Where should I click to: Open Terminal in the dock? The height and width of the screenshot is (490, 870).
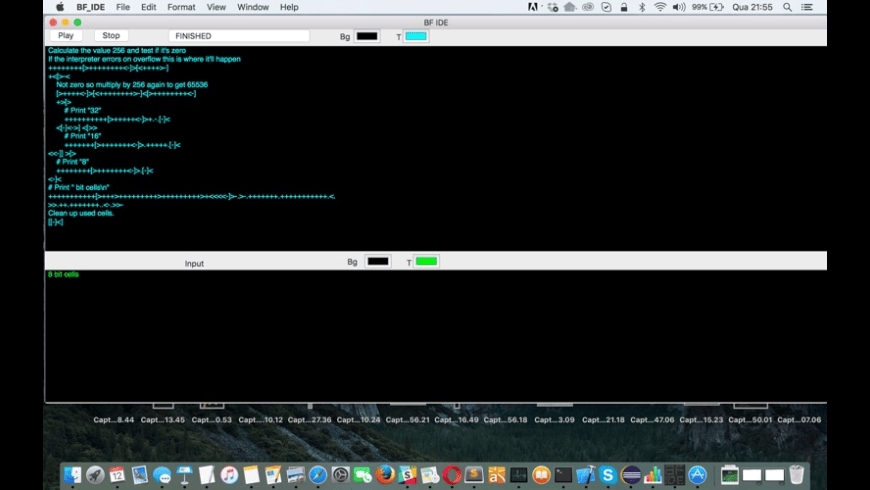coord(563,475)
